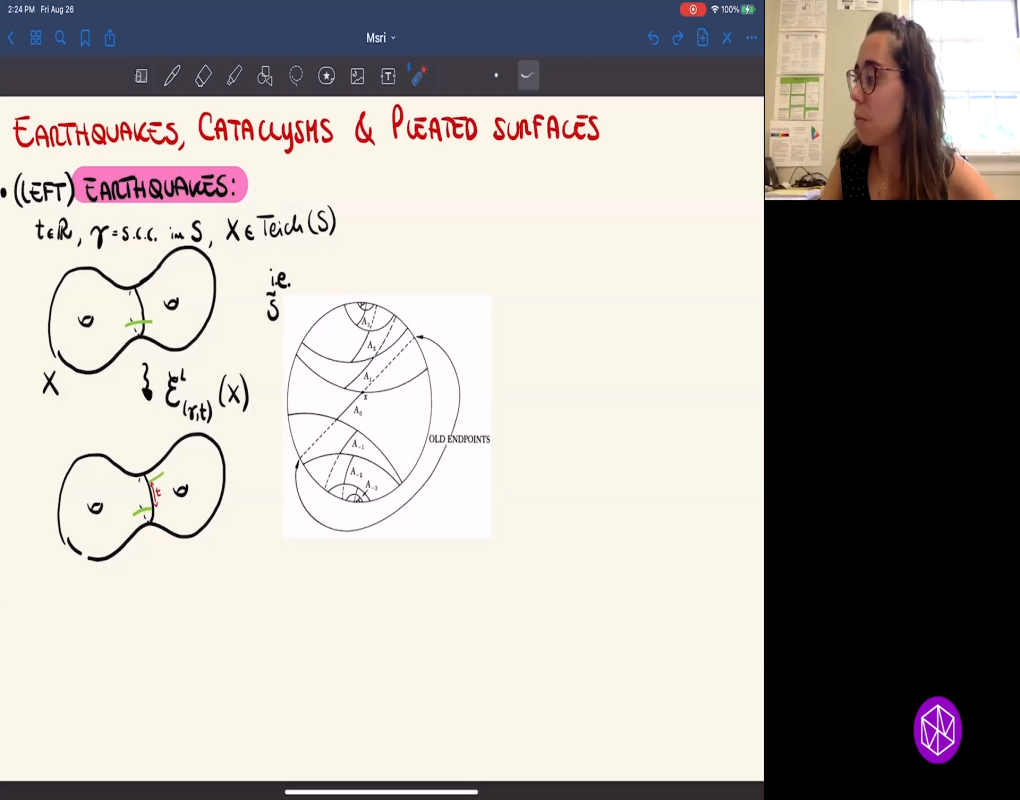Image resolution: width=1020 pixels, height=800 pixels.
Task: Undo the last stroke
Action: [x=651, y=38]
